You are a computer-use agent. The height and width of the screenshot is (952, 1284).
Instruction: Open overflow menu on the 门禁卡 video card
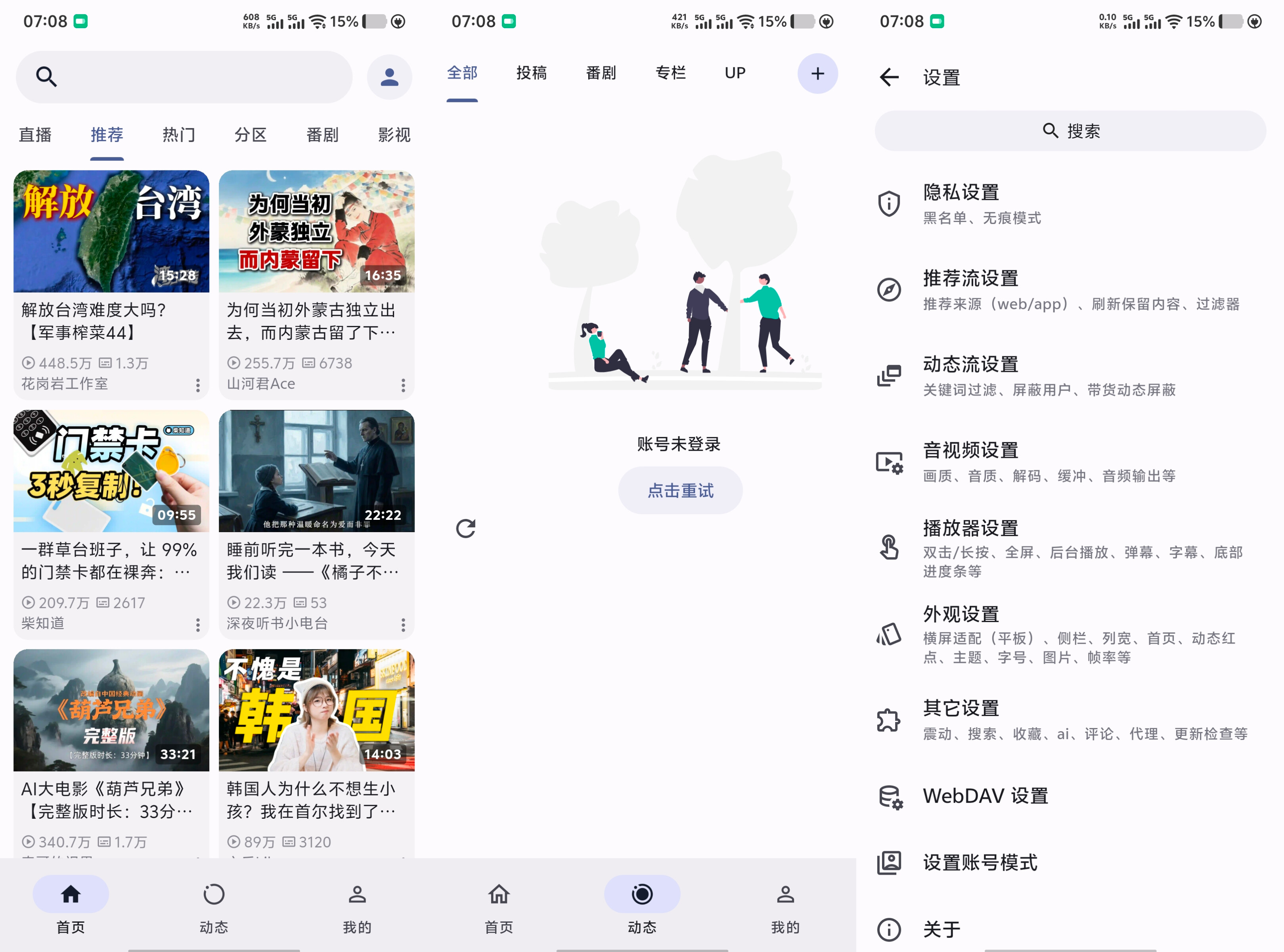pyautogui.click(x=198, y=624)
